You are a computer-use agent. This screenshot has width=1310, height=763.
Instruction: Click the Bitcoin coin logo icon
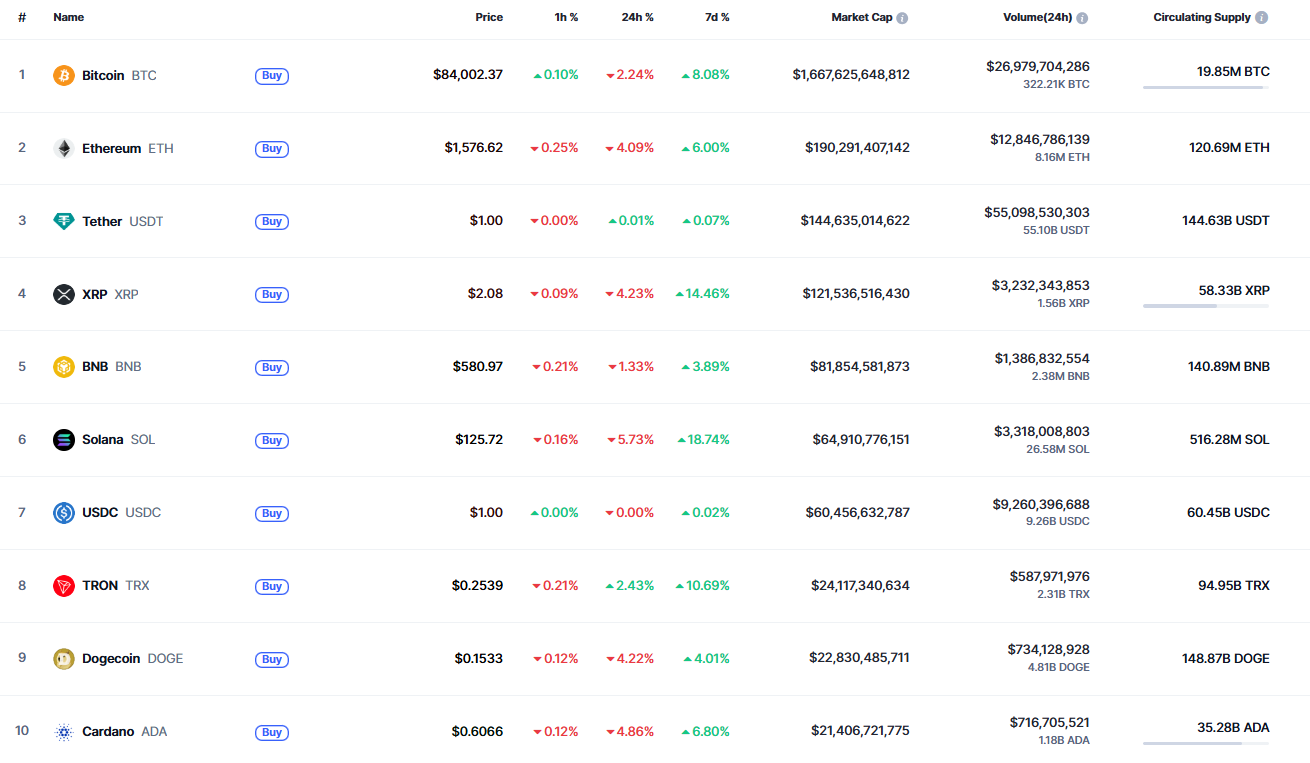coord(64,75)
